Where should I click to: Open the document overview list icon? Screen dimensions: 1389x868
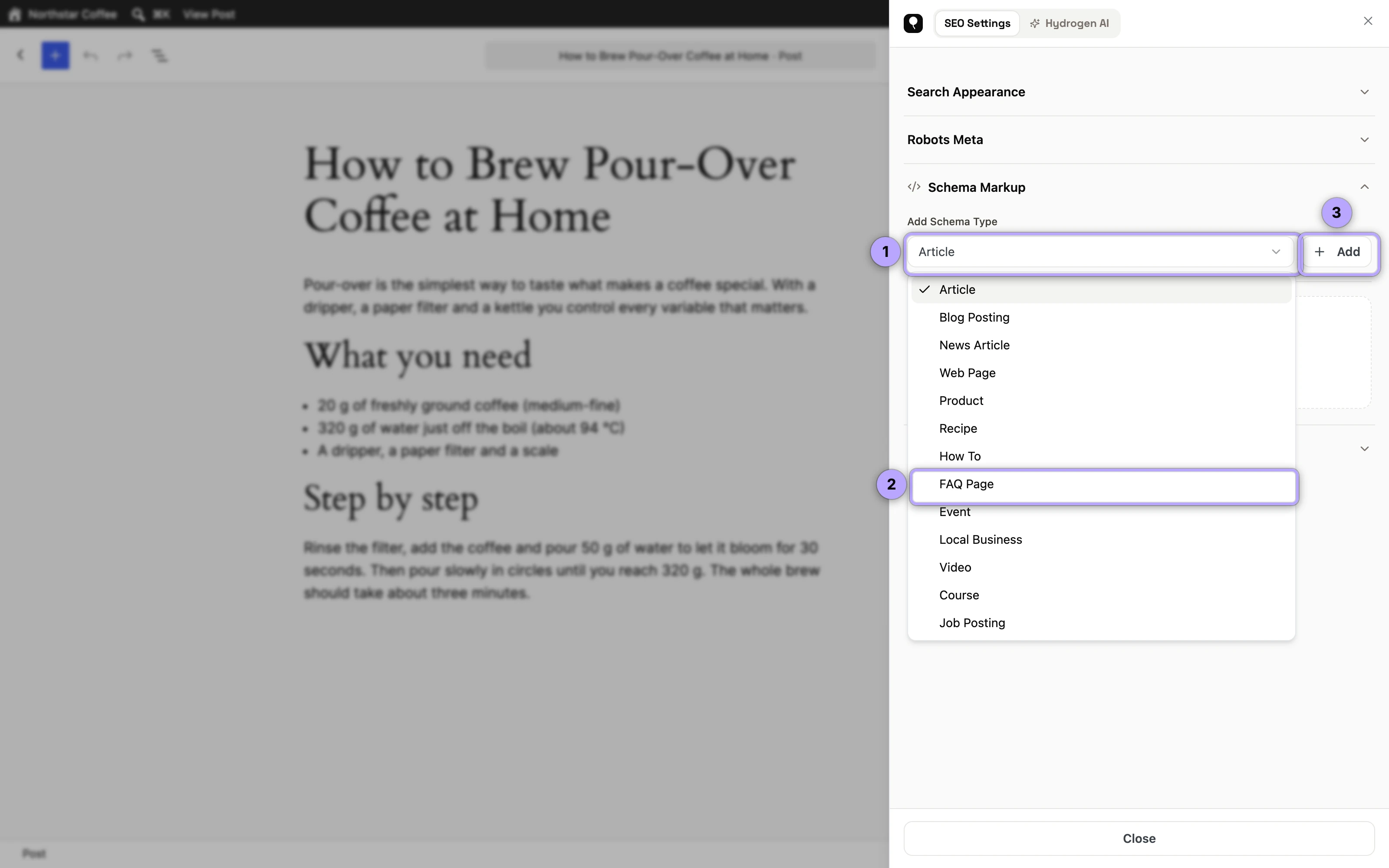click(x=159, y=56)
